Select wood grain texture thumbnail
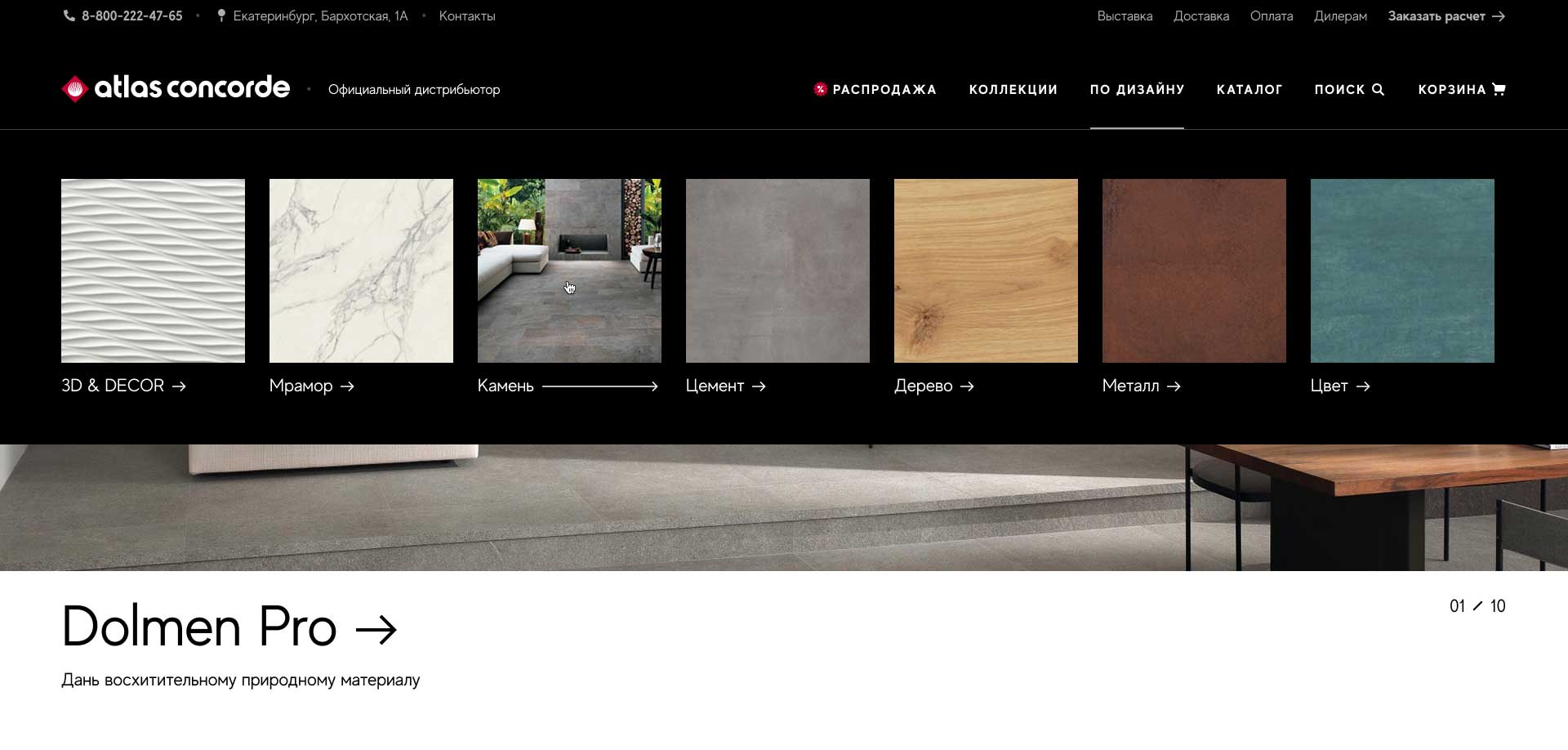1568x750 pixels. coord(986,270)
